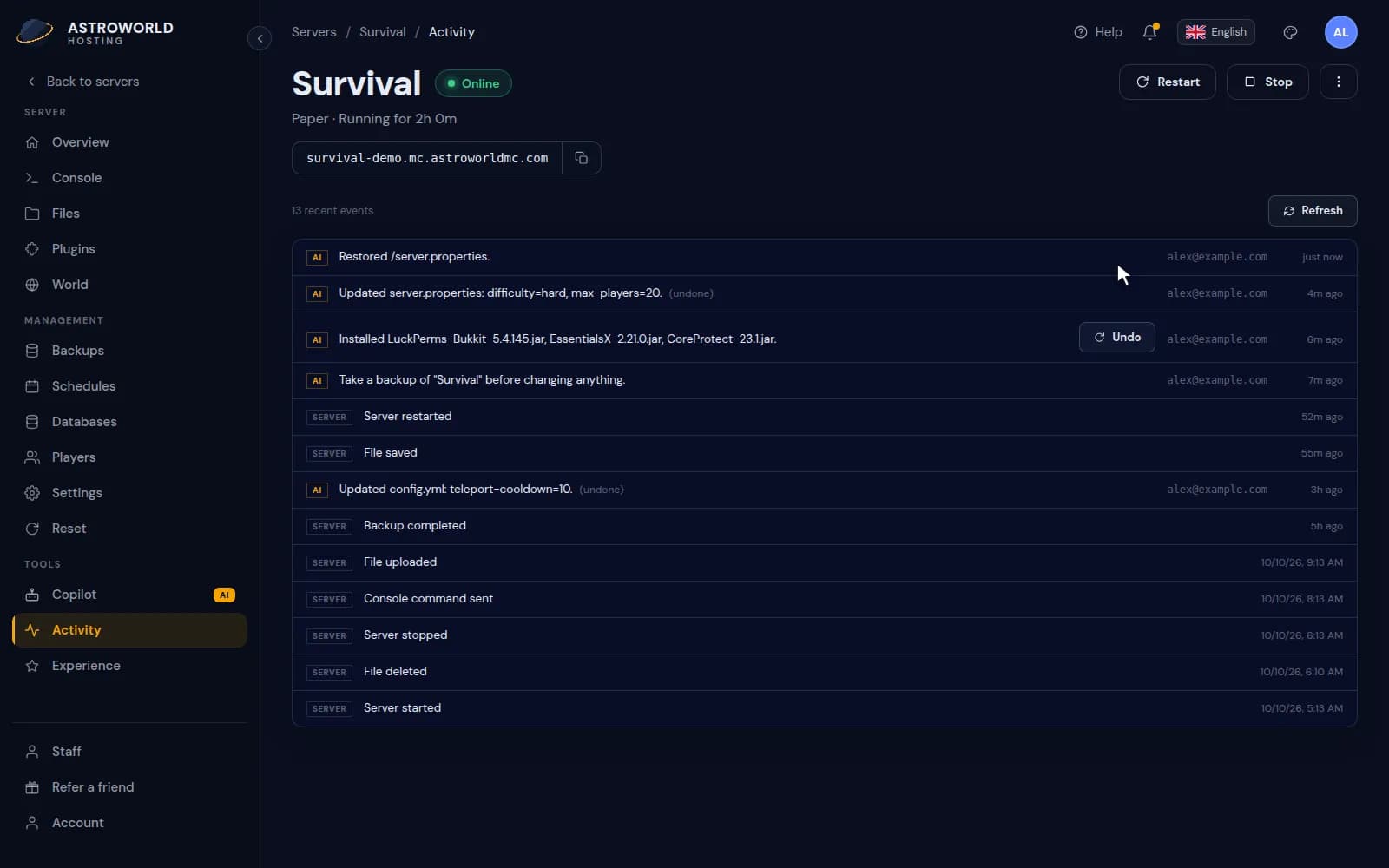Open the notifications bell
The width and height of the screenshot is (1389, 868).
[1150, 32]
